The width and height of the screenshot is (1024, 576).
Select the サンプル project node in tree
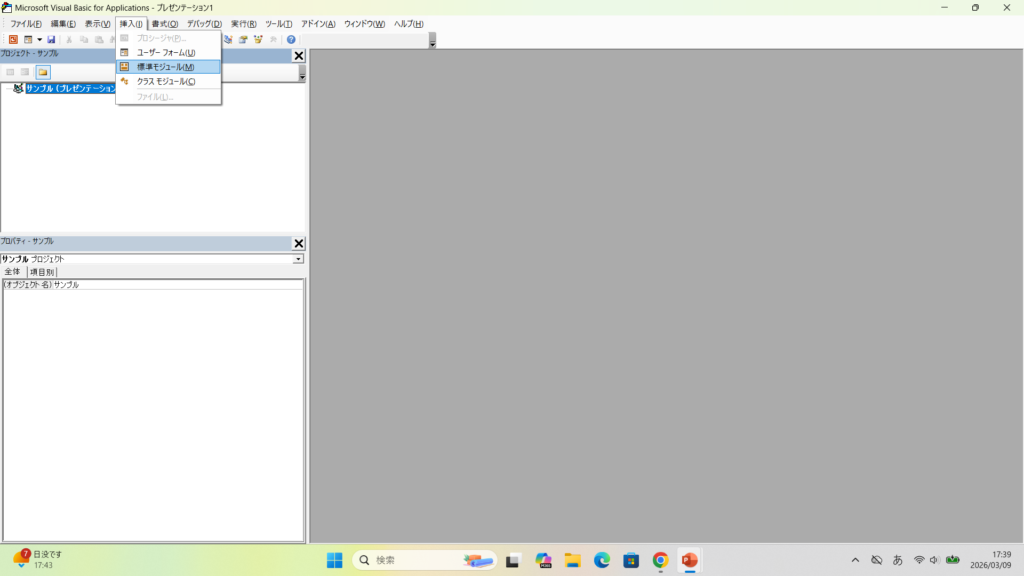point(70,89)
